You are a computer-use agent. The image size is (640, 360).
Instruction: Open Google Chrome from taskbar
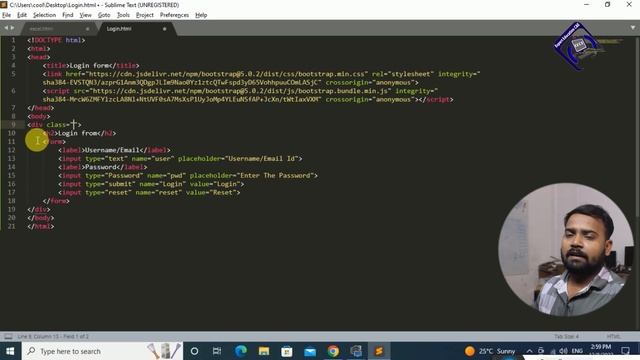tap(333, 351)
